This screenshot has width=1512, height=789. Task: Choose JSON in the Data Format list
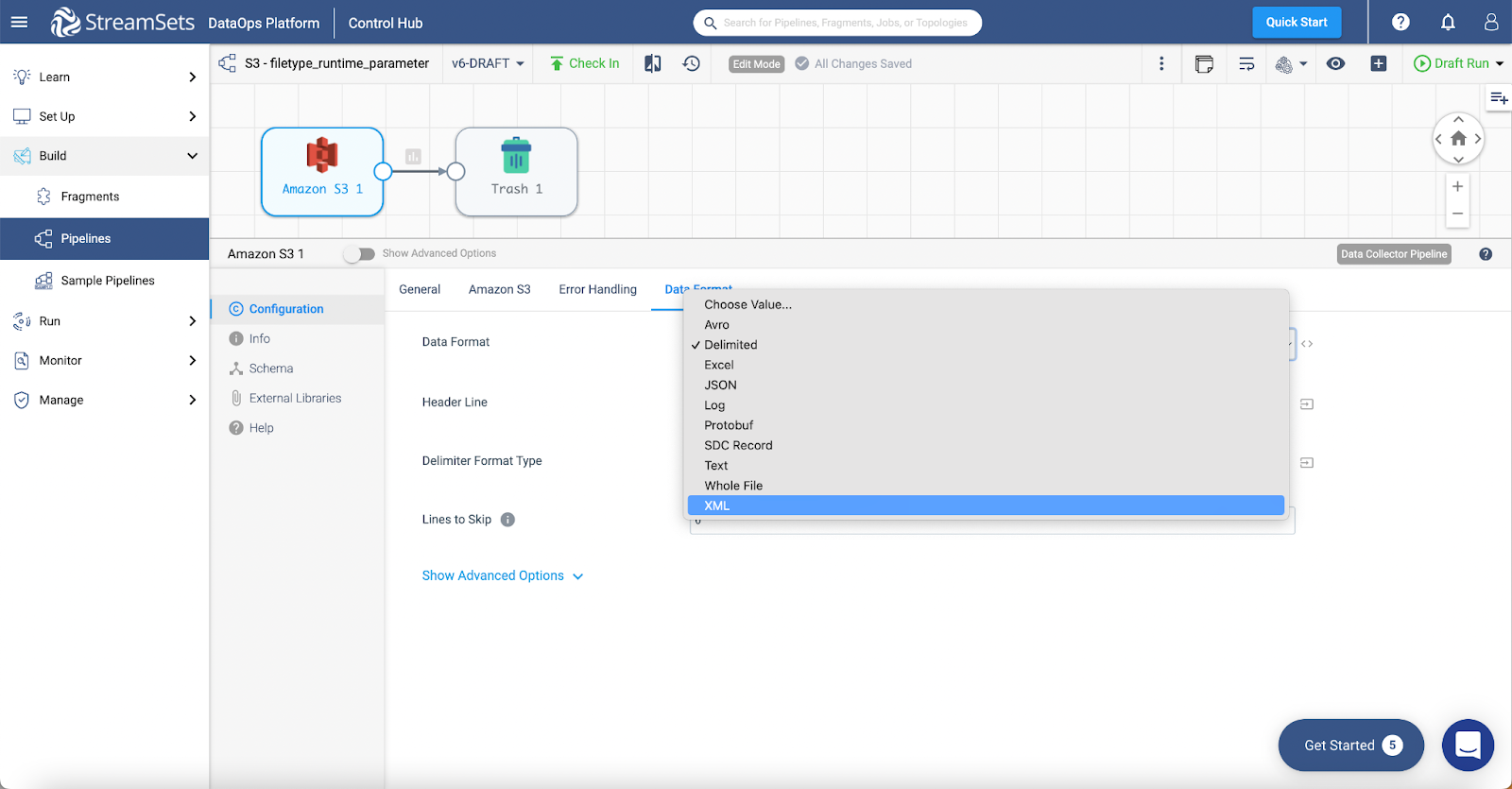pyautogui.click(x=986, y=386)
